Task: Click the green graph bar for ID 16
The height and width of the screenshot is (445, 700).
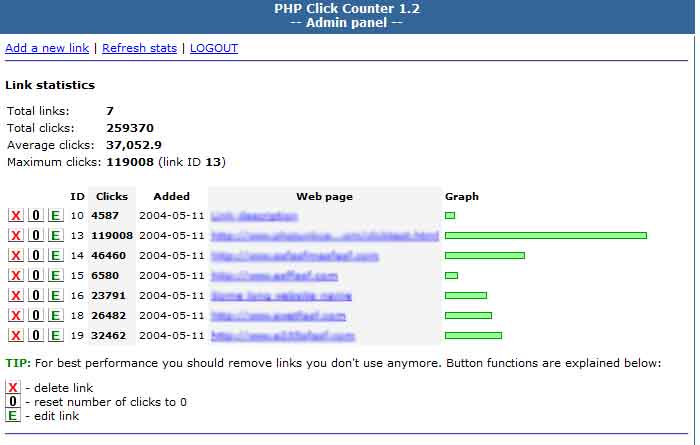Action: [x=466, y=295]
